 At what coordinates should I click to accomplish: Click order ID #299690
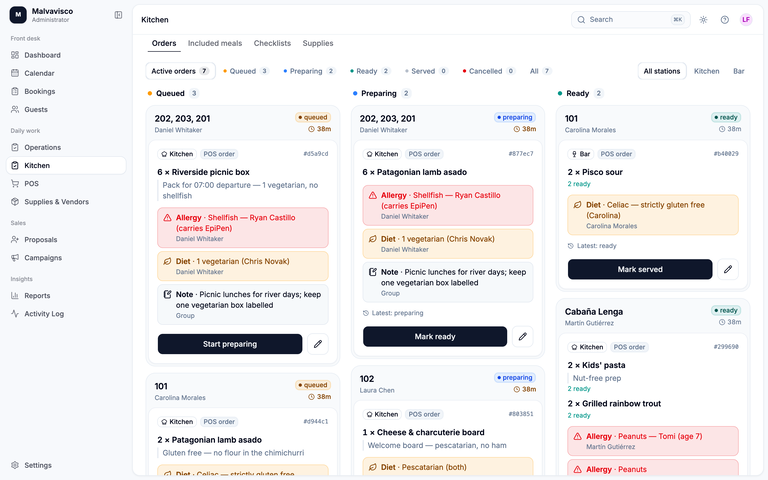point(726,347)
